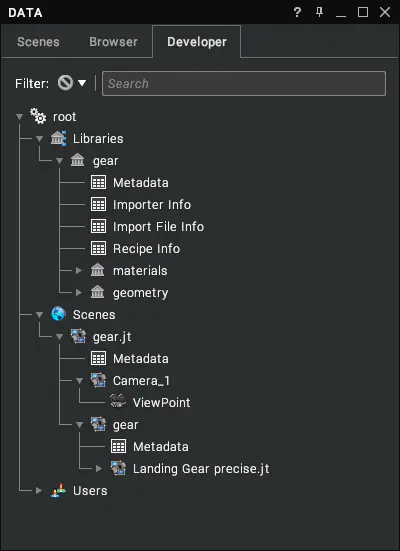Click the Importer Info table icon
The image size is (400, 551).
[x=98, y=204]
